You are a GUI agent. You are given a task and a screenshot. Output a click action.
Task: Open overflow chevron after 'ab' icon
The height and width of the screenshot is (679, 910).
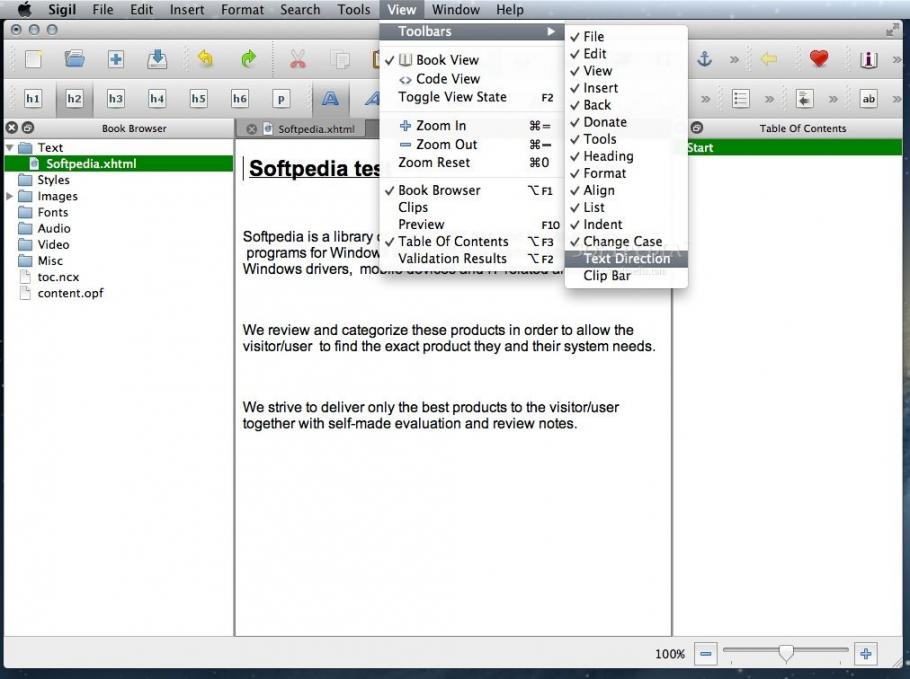pyautogui.click(x=897, y=99)
